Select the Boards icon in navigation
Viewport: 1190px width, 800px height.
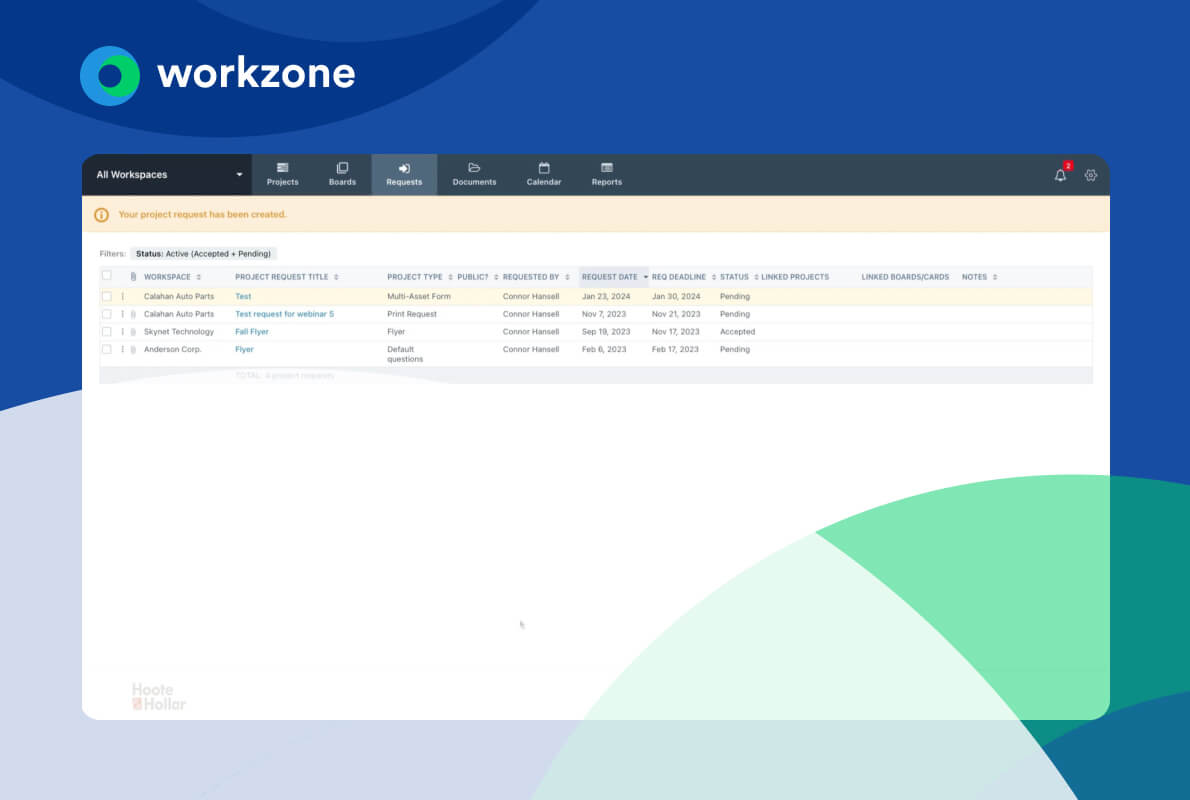(x=342, y=168)
